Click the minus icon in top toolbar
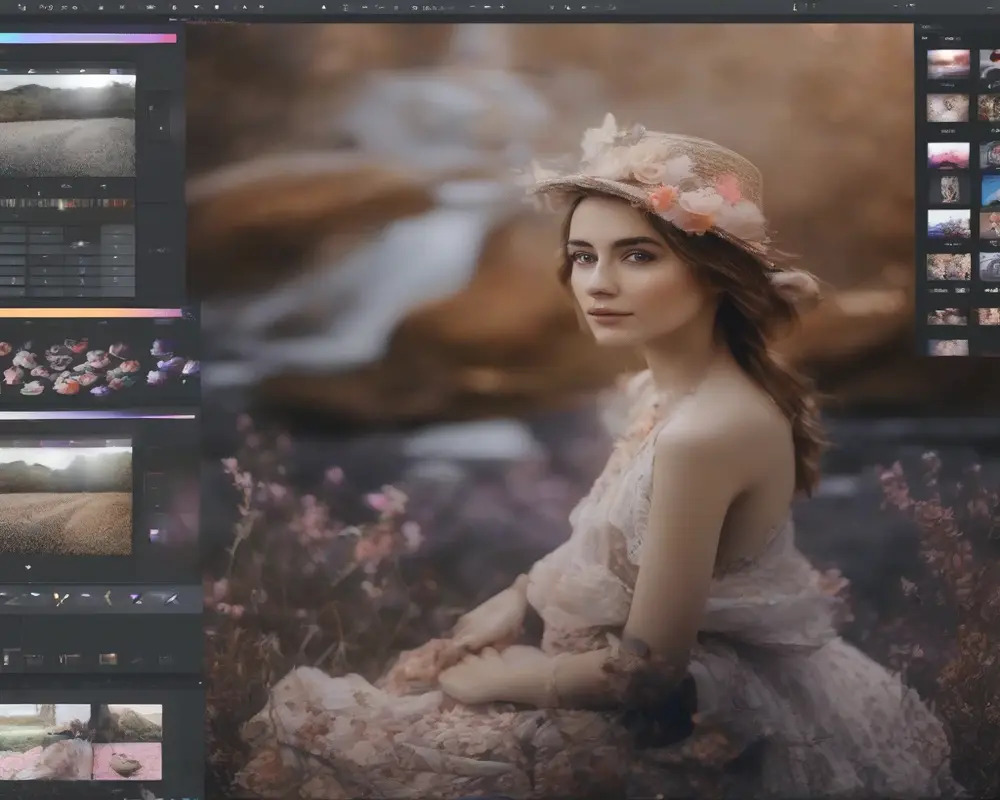 tap(487, 7)
